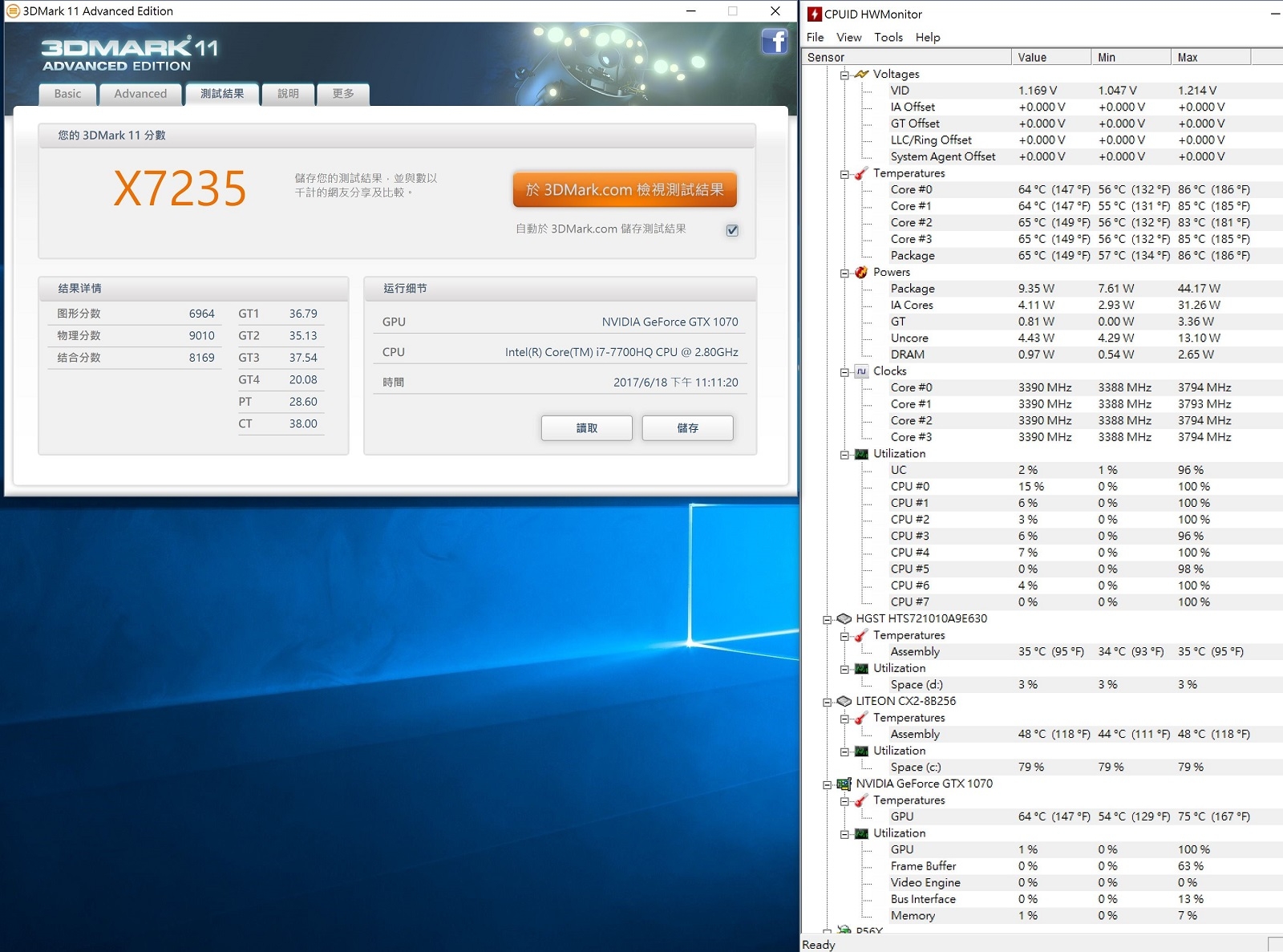Image resolution: width=1283 pixels, height=952 pixels.
Task: Switch to the Basic tab in 3DMark
Action: pos(67,94)
